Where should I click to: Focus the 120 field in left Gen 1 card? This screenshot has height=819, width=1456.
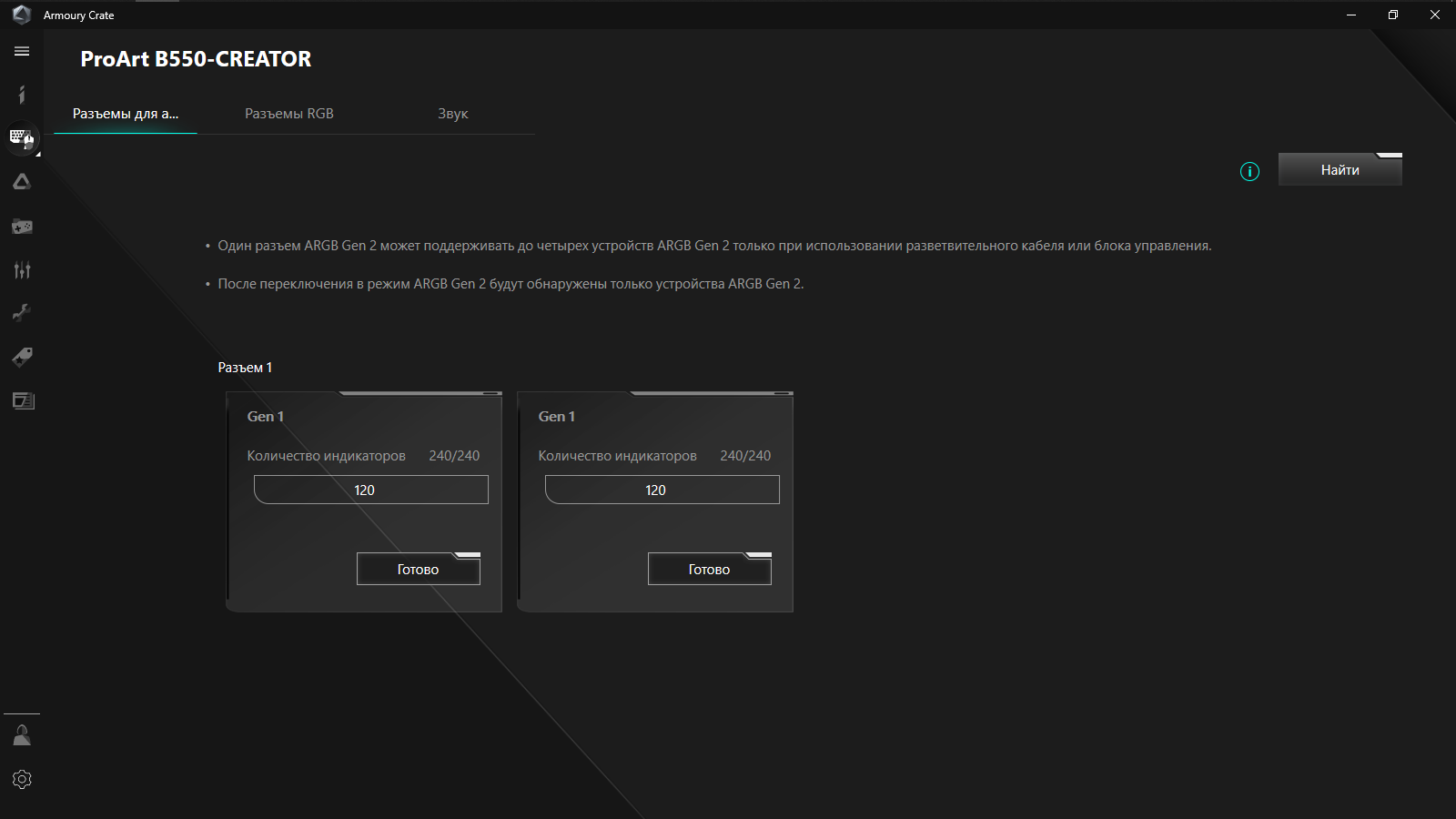[x=371, y=490]
